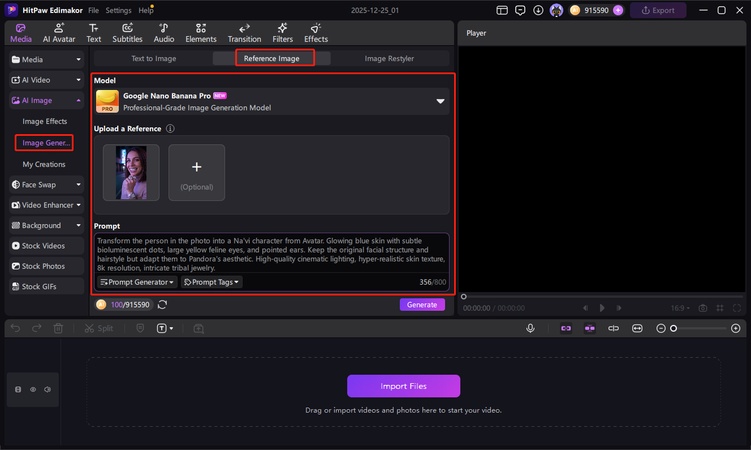Click the Generate button
The height and width of the screenshot is (450, 751).
click(422, 304)
